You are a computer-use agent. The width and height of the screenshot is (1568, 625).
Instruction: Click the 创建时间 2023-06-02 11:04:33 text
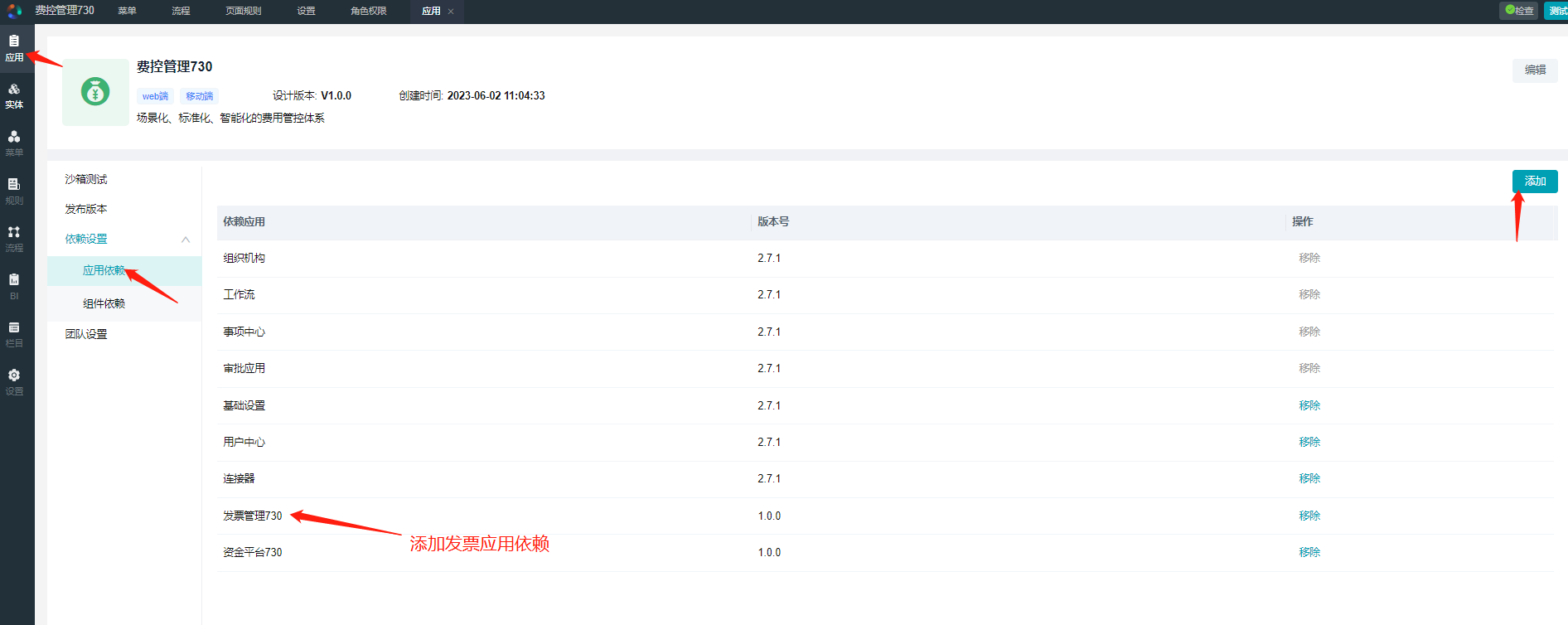pyautogui.click(x=472, y=95)
